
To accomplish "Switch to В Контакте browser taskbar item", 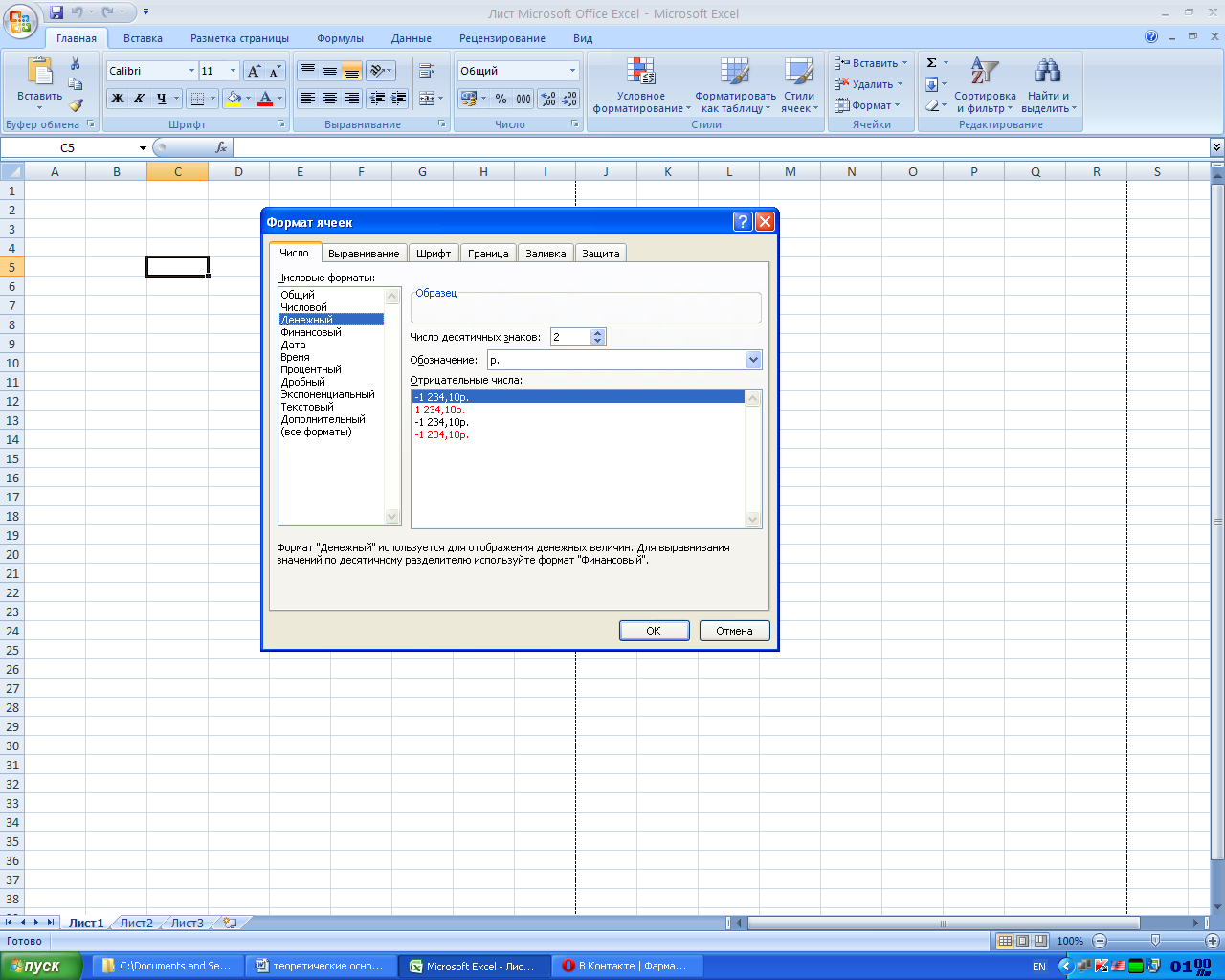I will point(628,966).
